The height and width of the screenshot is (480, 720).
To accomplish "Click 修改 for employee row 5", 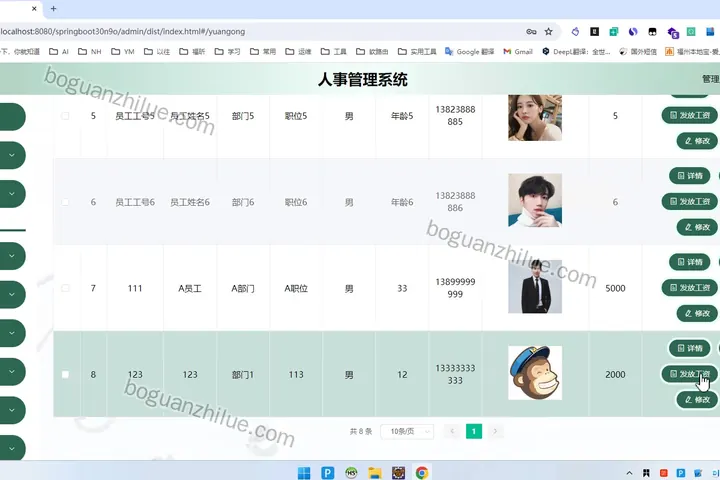I will tap(697, 141).
